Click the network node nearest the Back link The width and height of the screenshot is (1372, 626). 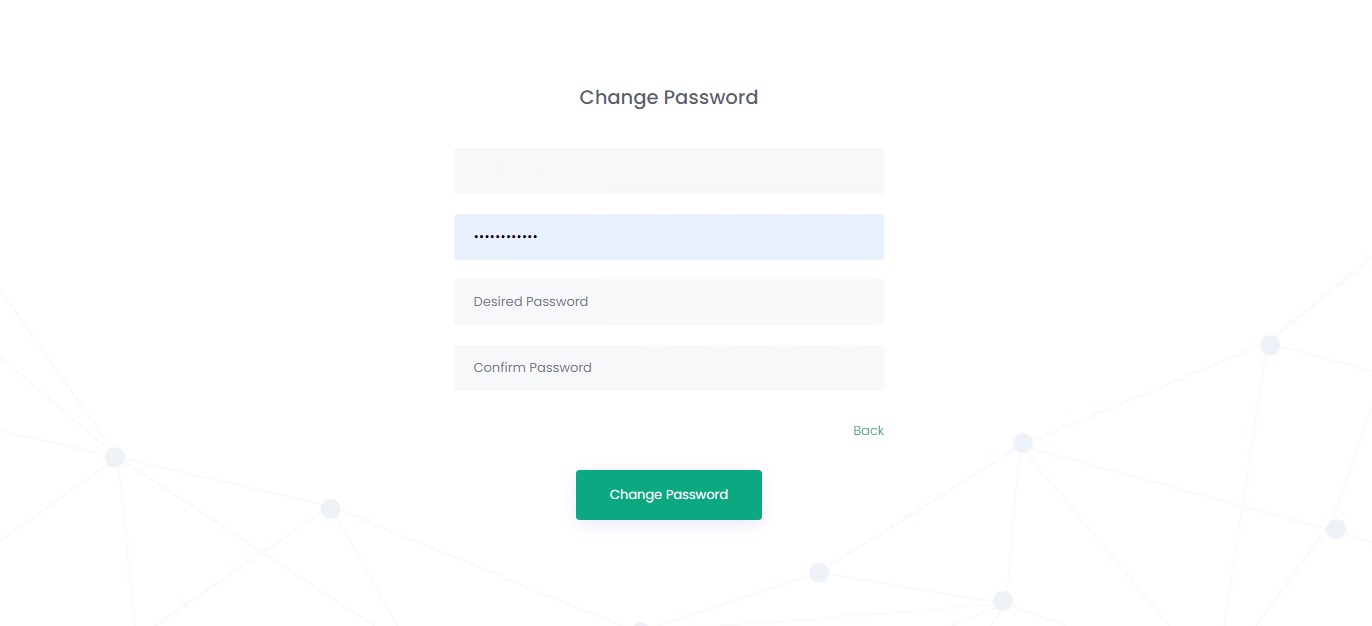1022,442
